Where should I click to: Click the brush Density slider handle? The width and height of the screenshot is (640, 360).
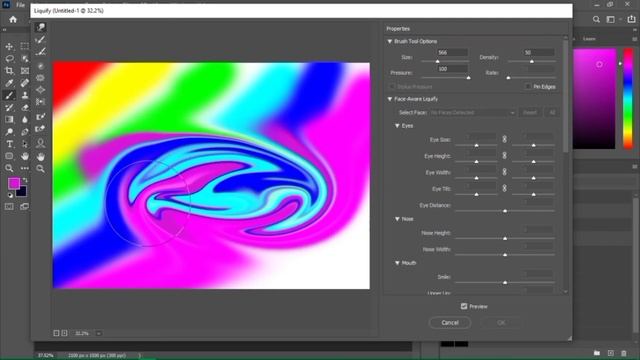point(531,61)
